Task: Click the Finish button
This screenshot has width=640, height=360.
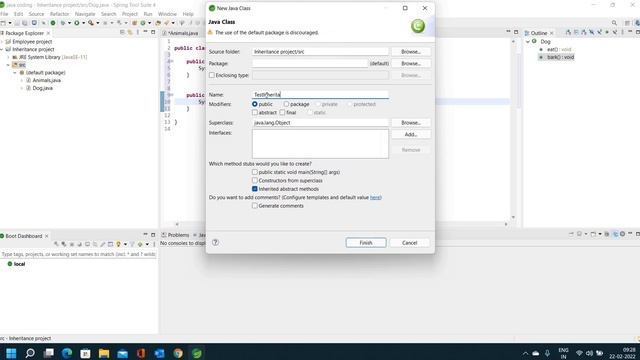Action: coord(366,242)
